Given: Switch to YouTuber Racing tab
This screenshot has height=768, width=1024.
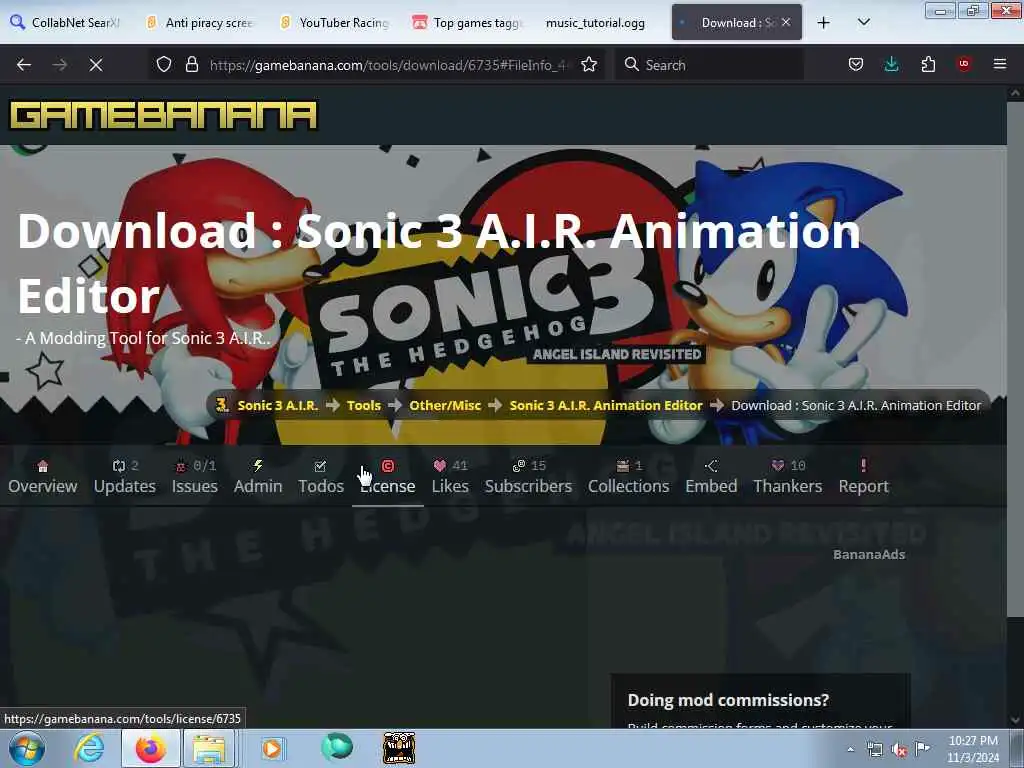Looking at the screenshot, I should (336, 23).
